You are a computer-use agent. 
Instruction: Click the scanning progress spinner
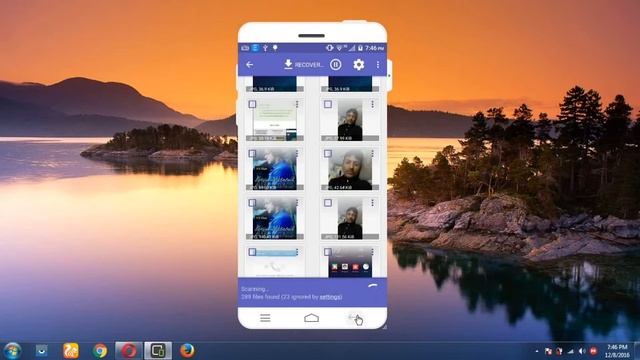point(373,287)
